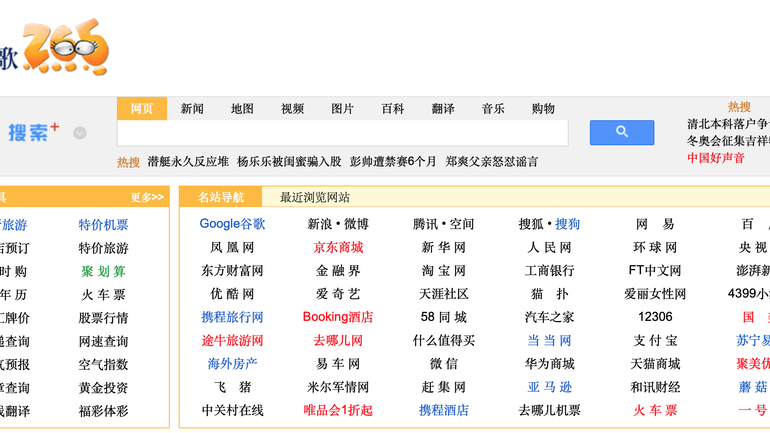Click the 265 owl logo
This screenshot has width=770, height=433.
pyautogui.click(x=66, y=47)
